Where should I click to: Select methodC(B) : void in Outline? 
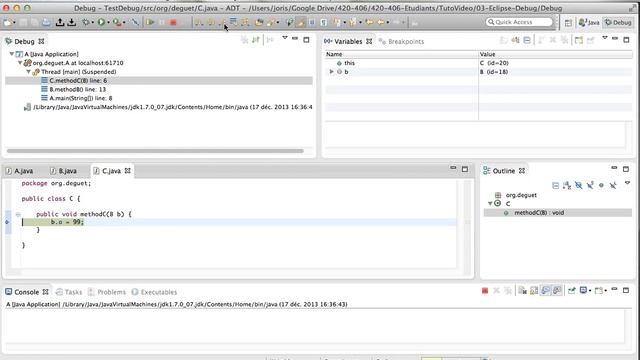click(558, 213)
